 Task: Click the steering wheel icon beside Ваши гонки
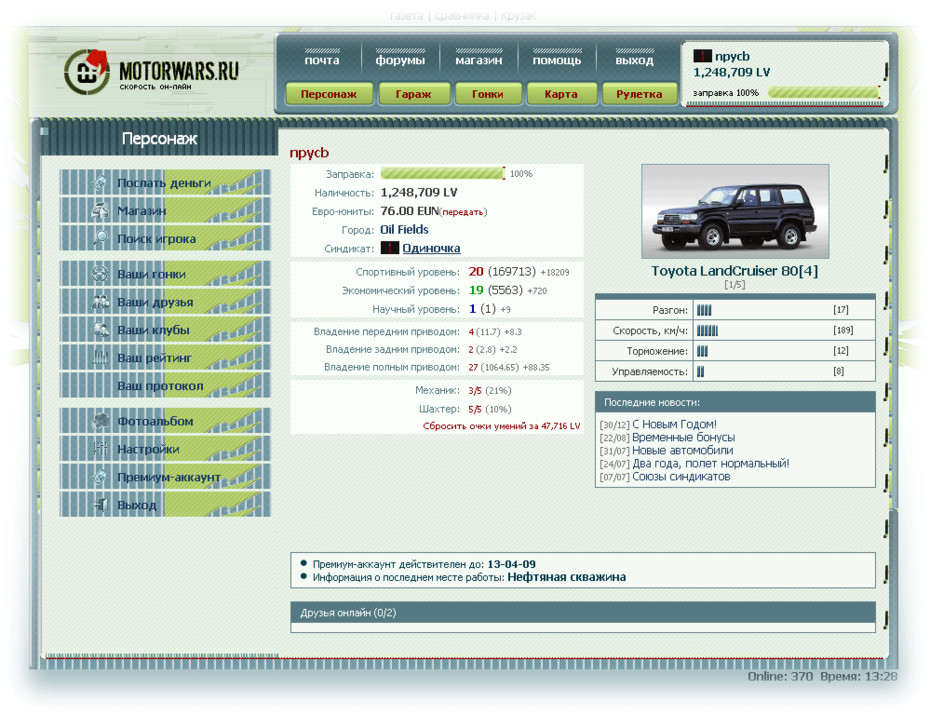click(x=100, y=274)
